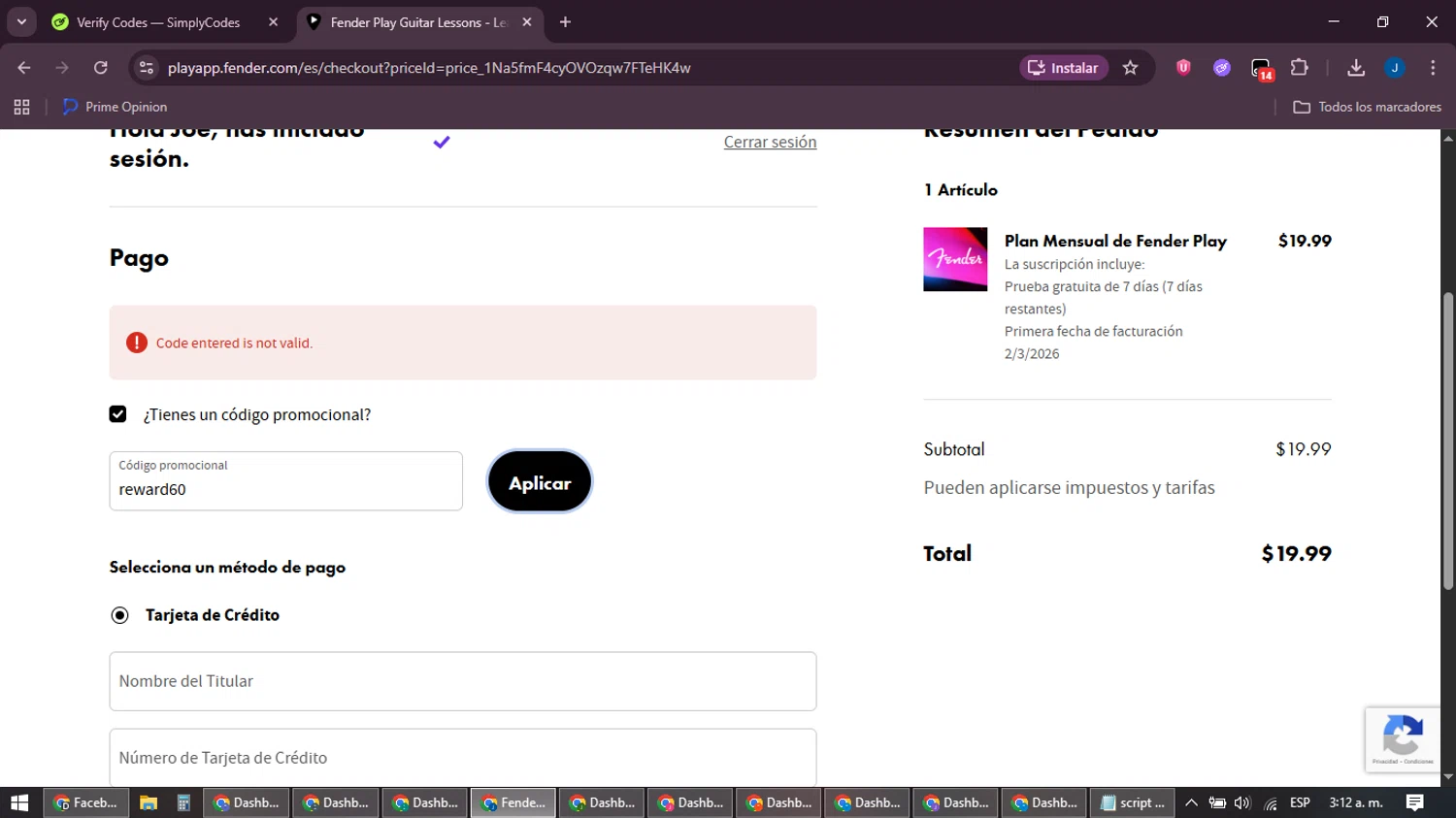
Task: Open the volume tray icon
Action: [1242, 802]
